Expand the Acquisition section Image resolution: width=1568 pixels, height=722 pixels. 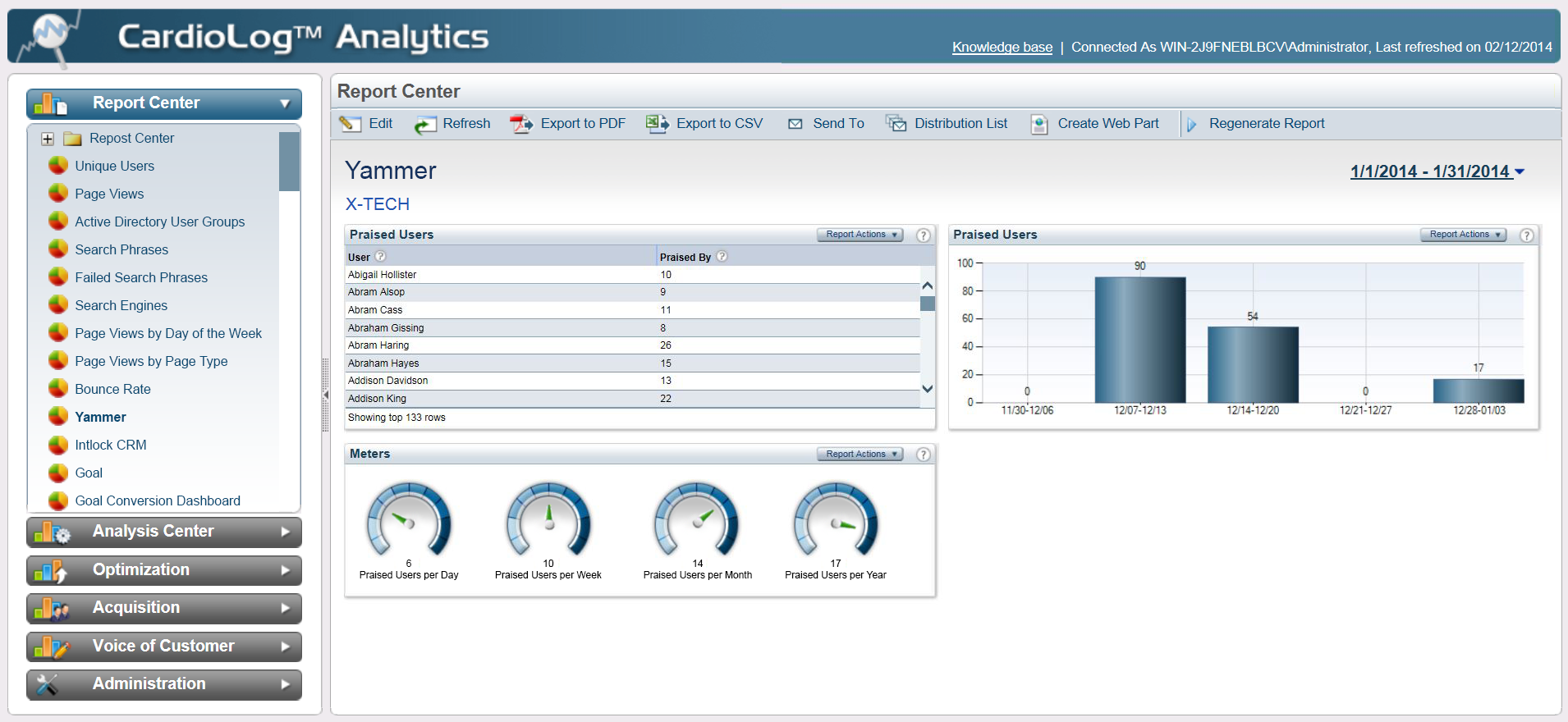coord(285,608)
